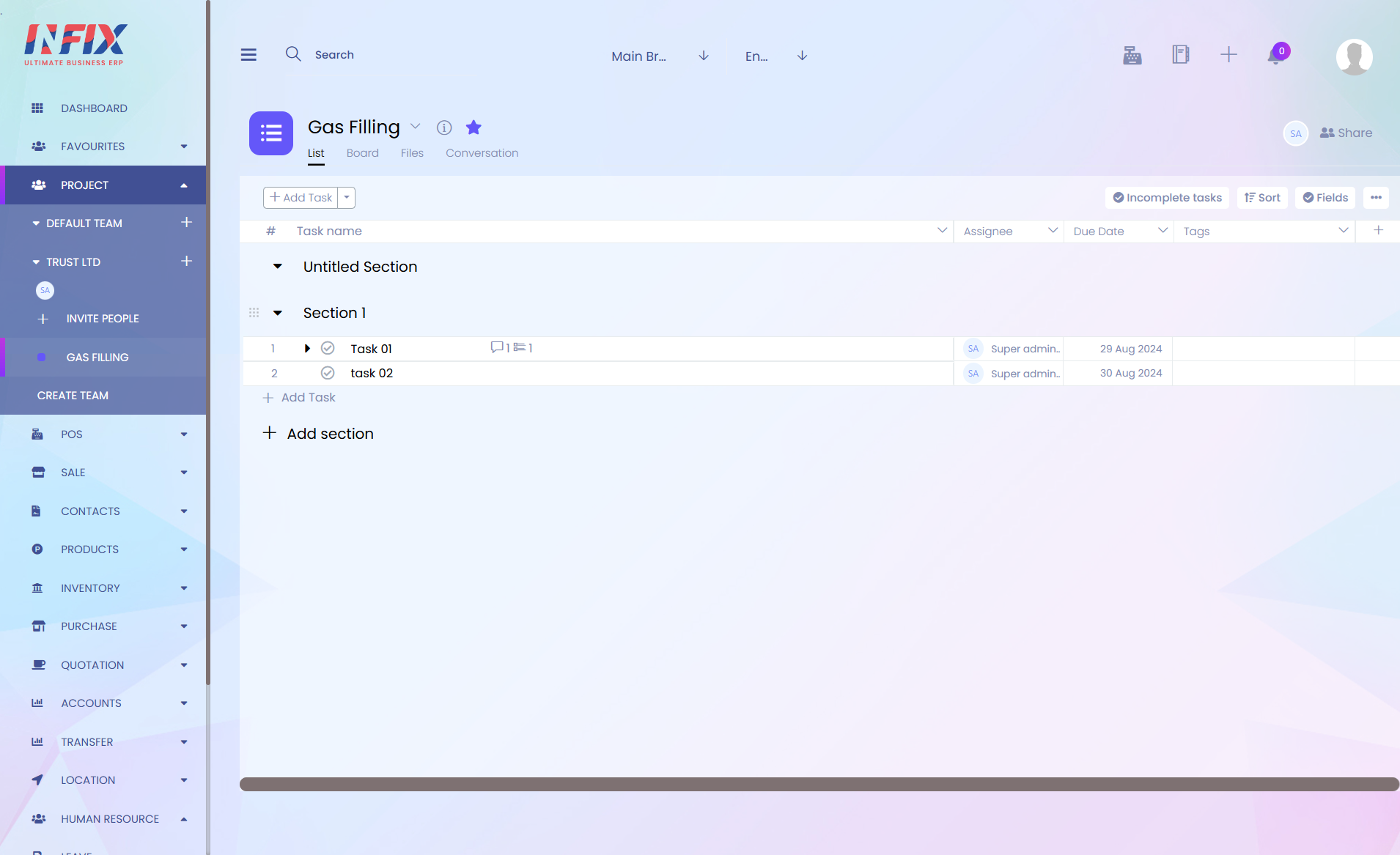
Task: Mark Task 01 as complete
Action: coord(328,348)
